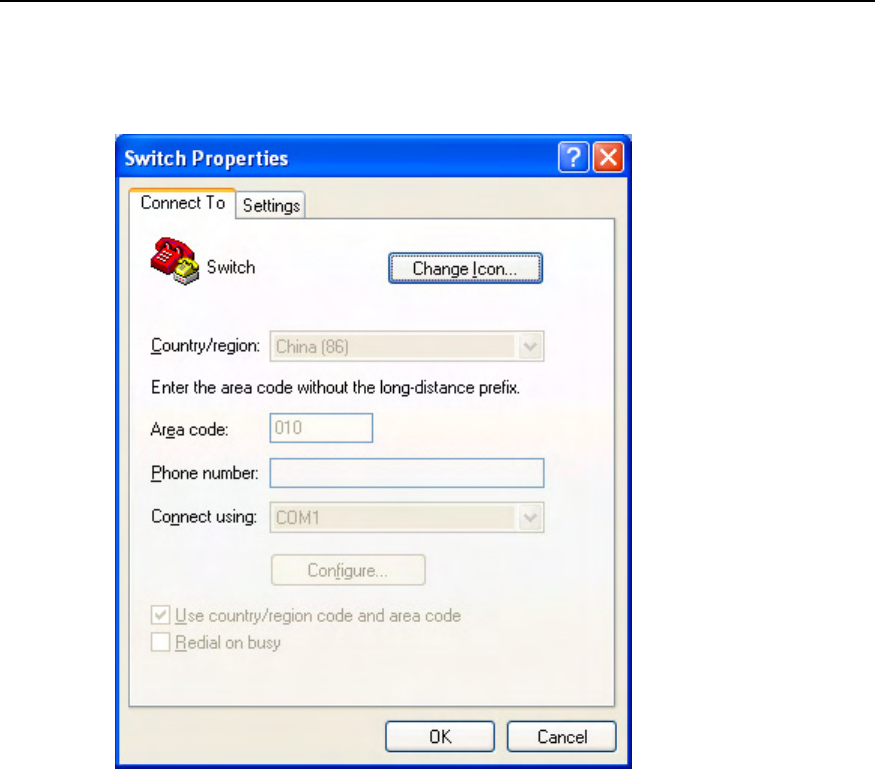Click the red telephone Switch connection icon

pyautogui.click(x=175, y=261)
